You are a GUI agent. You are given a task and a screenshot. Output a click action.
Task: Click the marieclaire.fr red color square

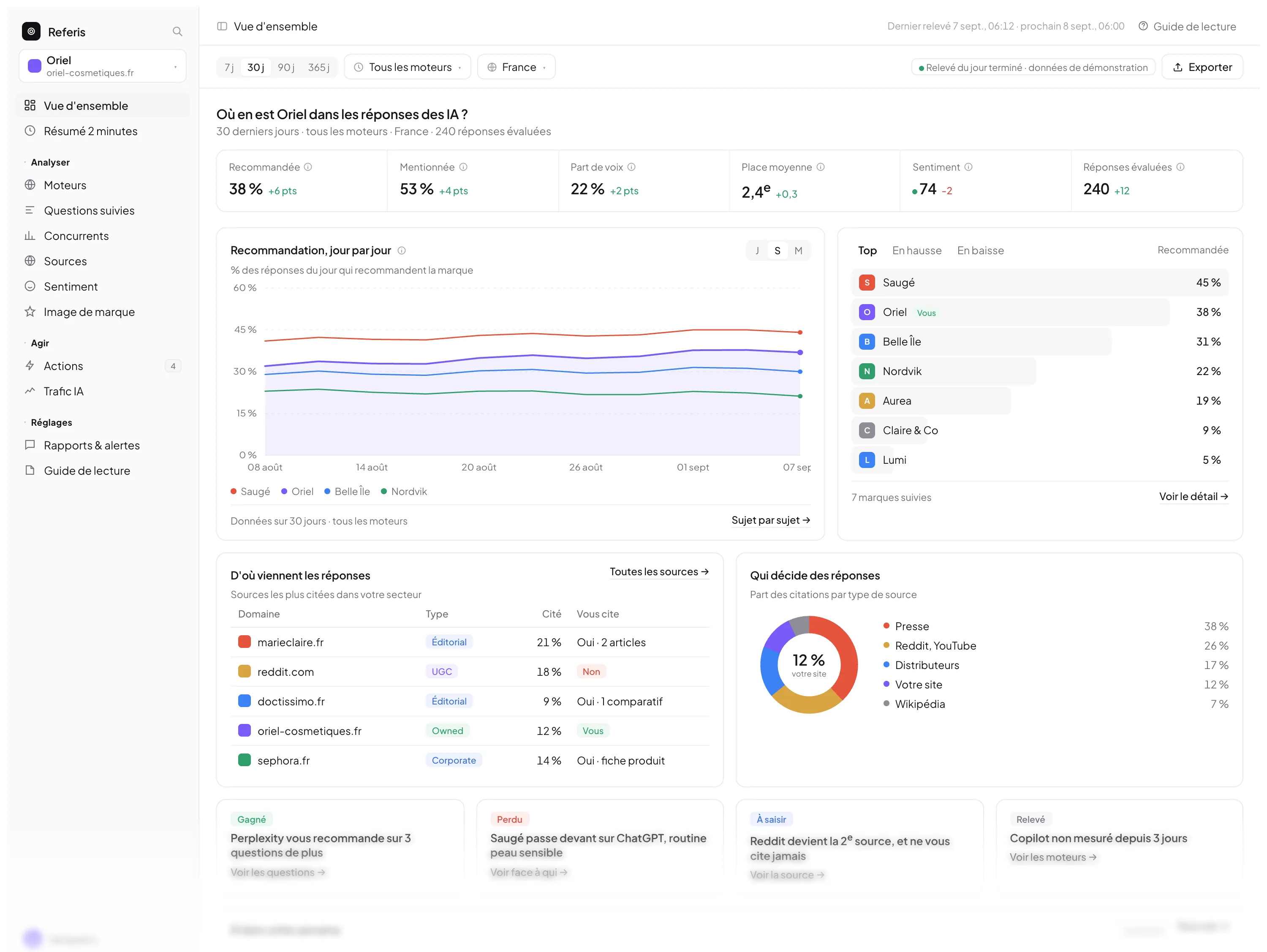[x=244, y=642]
